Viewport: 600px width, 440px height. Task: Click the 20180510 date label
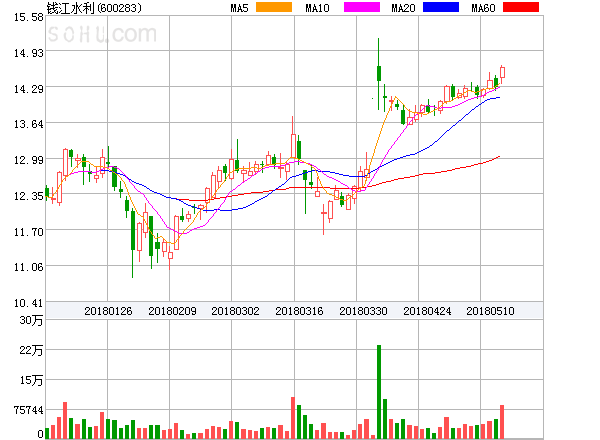coord(490,311)
